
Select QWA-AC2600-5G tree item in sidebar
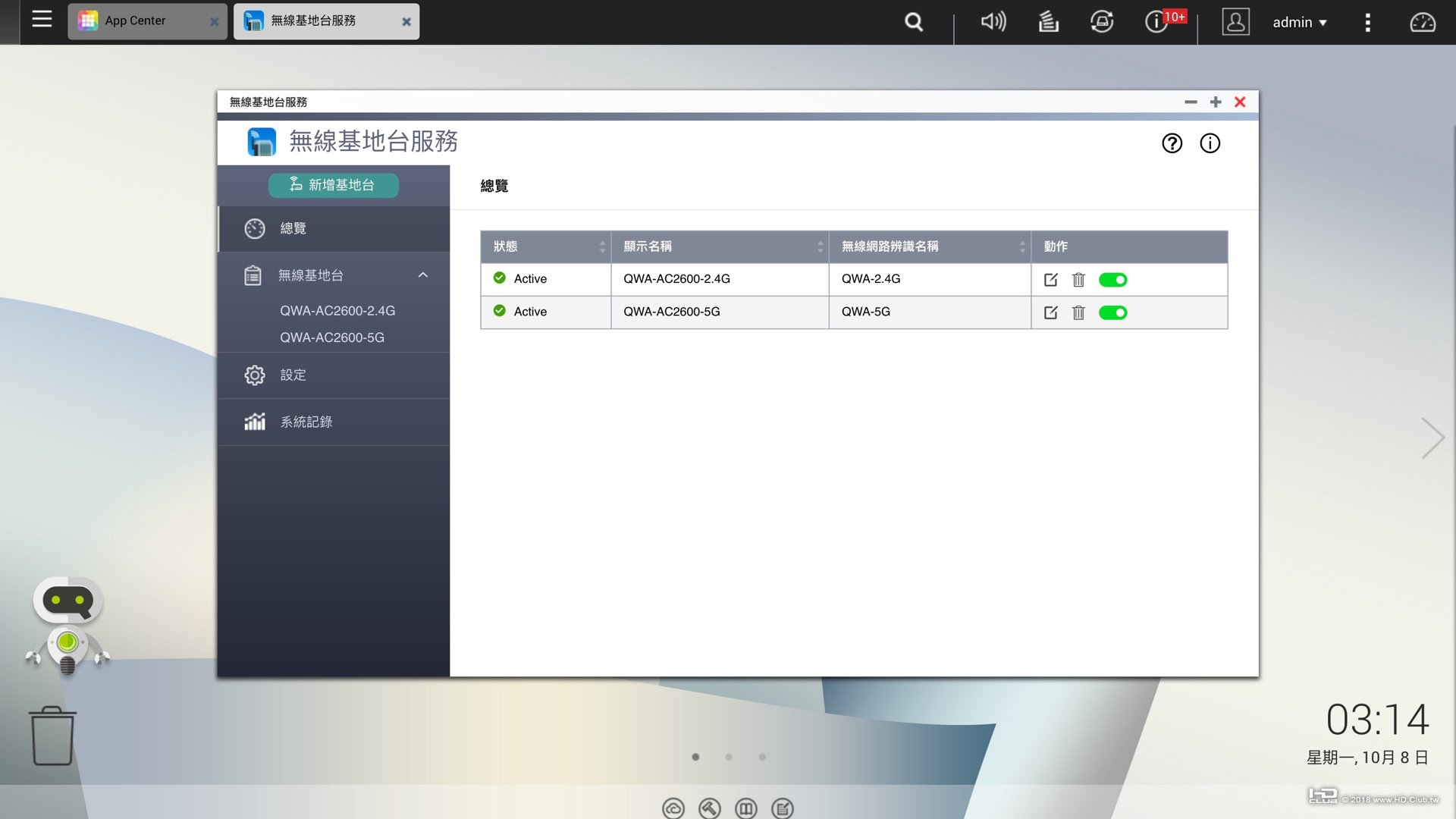(x=332, y=337)
